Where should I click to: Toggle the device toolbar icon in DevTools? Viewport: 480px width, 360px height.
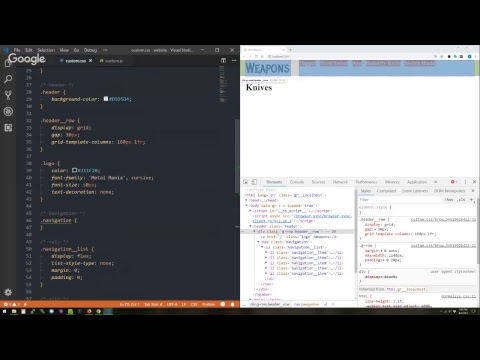tap(254, 182)
